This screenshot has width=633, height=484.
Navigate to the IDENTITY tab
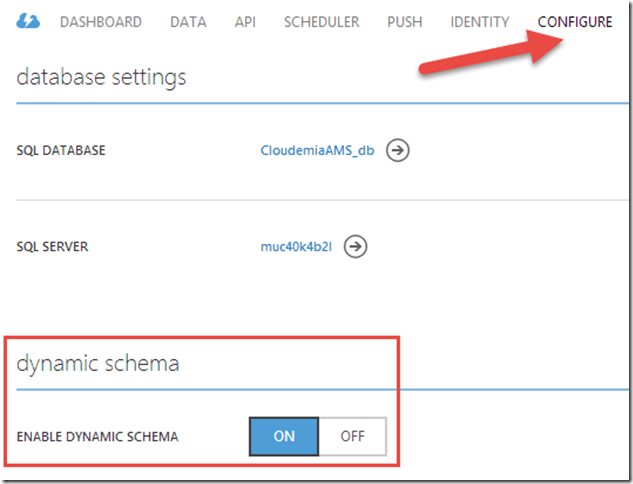pos(479,22)
